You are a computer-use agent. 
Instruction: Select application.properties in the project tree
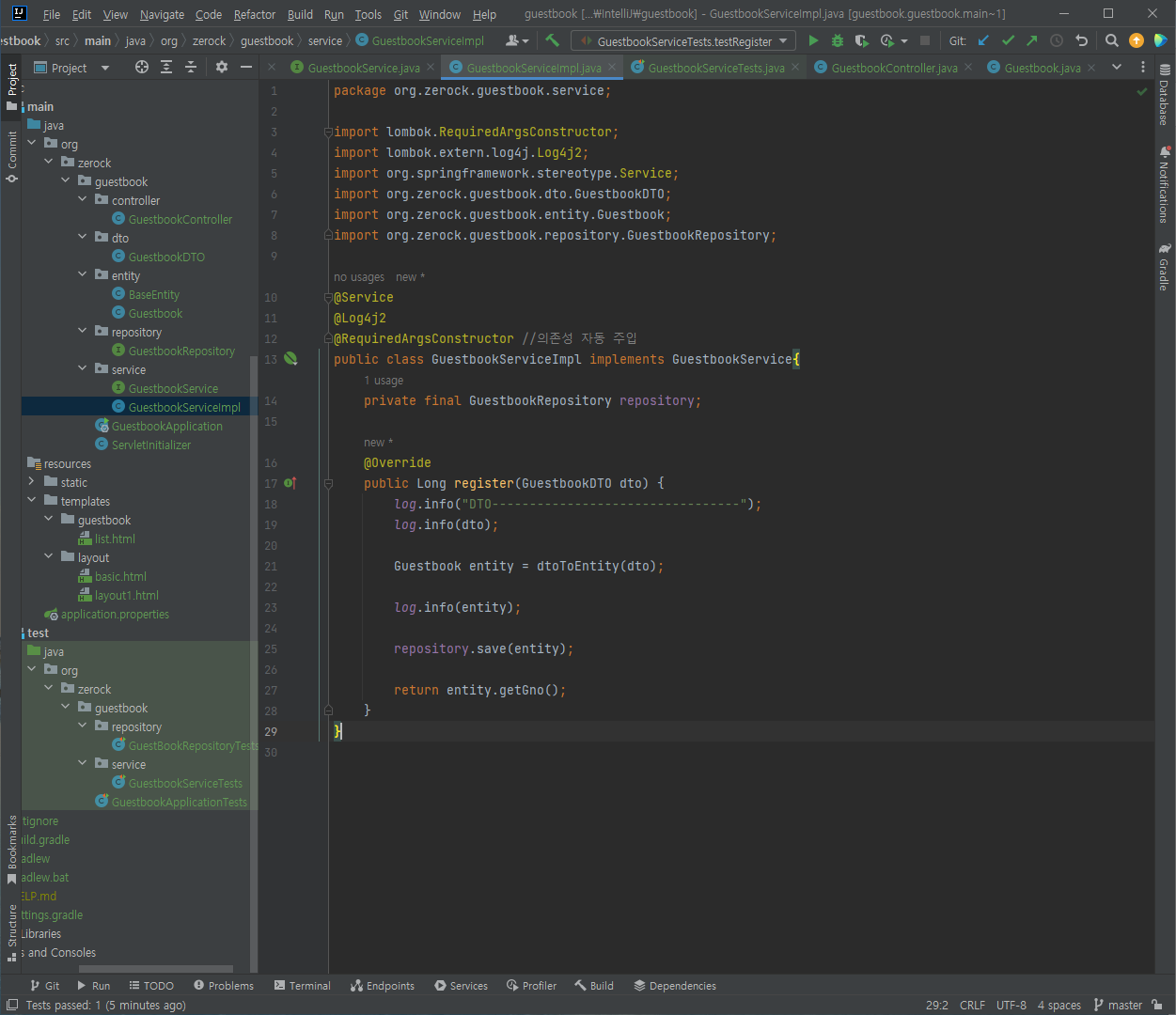click(115, 614)
